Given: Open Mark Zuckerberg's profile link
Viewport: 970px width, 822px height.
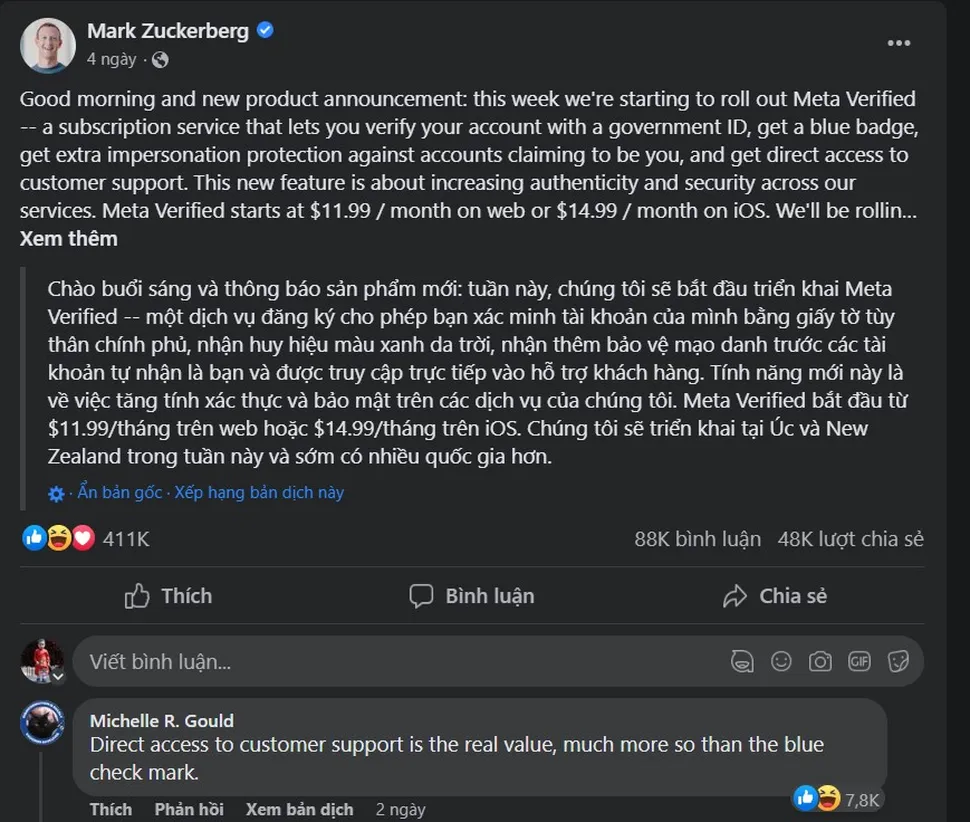Looking at the screenshot, I should coord(170,30).
